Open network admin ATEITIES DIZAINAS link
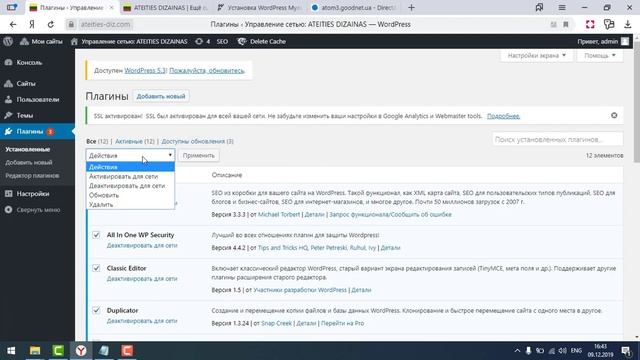640x360 pixels. 129,41
